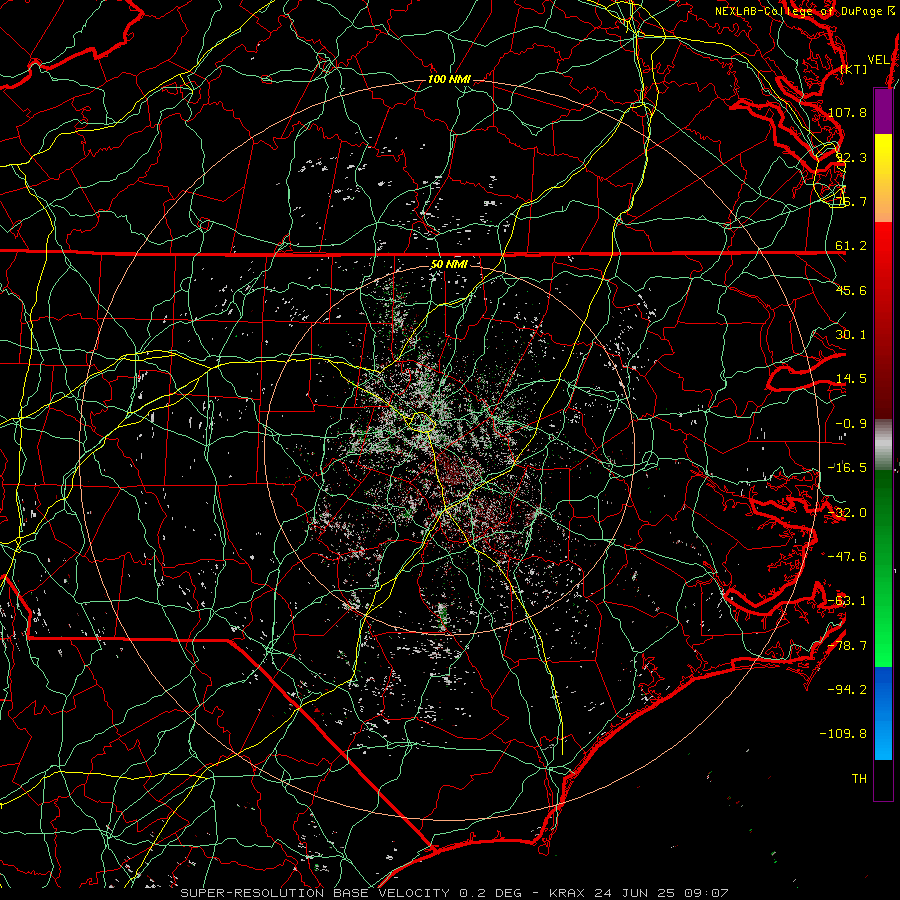Select the -47.6 scale value
900x900 pixels.
(847, 557)
